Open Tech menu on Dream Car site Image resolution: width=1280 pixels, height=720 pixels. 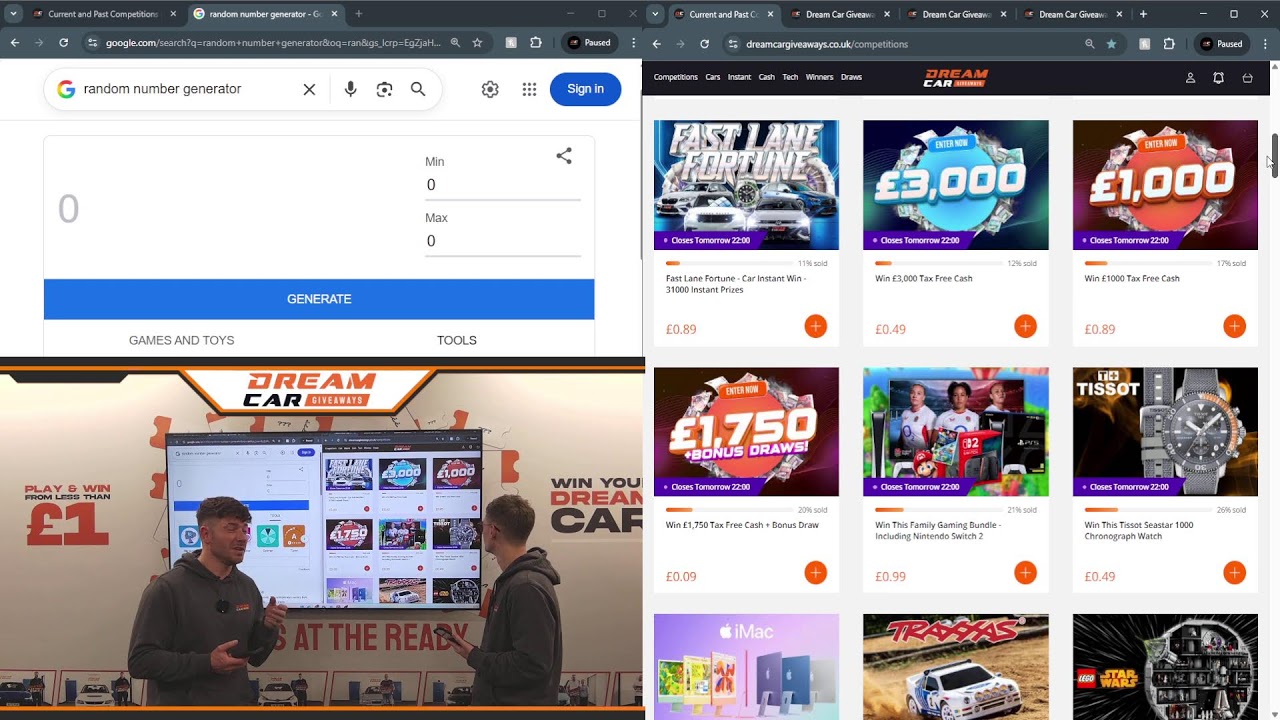790,77
